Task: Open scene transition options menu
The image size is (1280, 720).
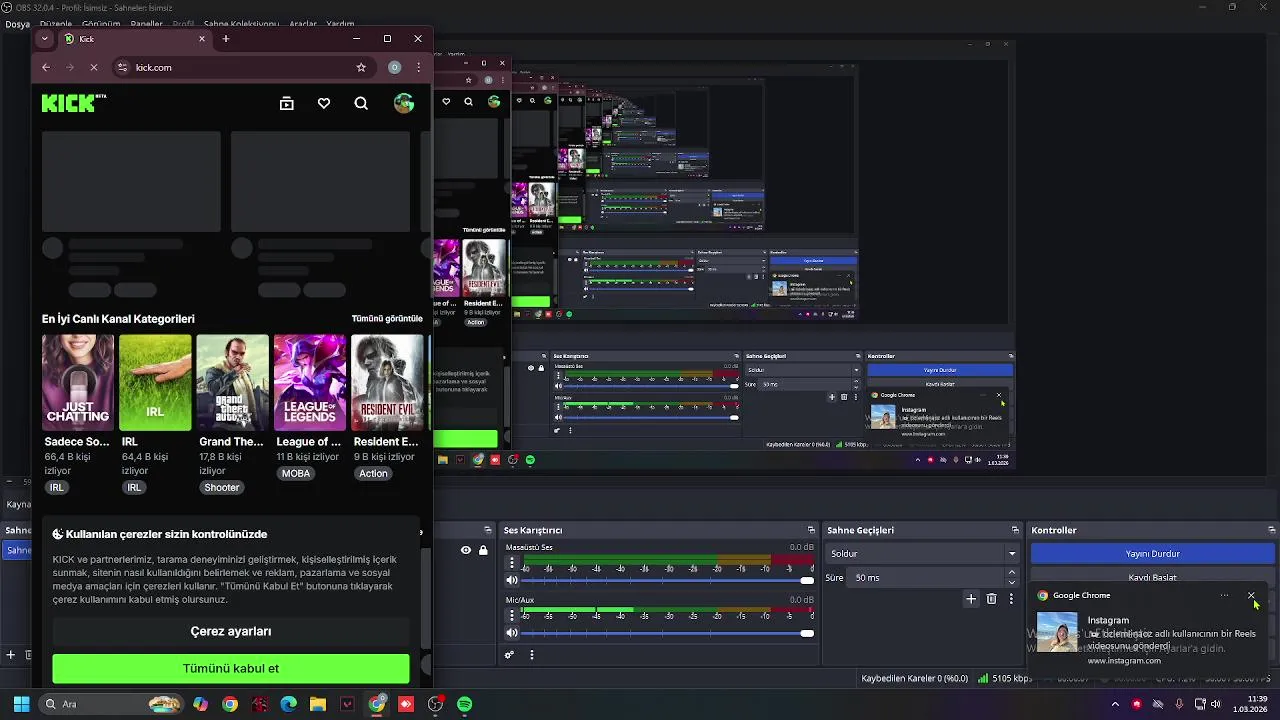Action: point(1011,599)
